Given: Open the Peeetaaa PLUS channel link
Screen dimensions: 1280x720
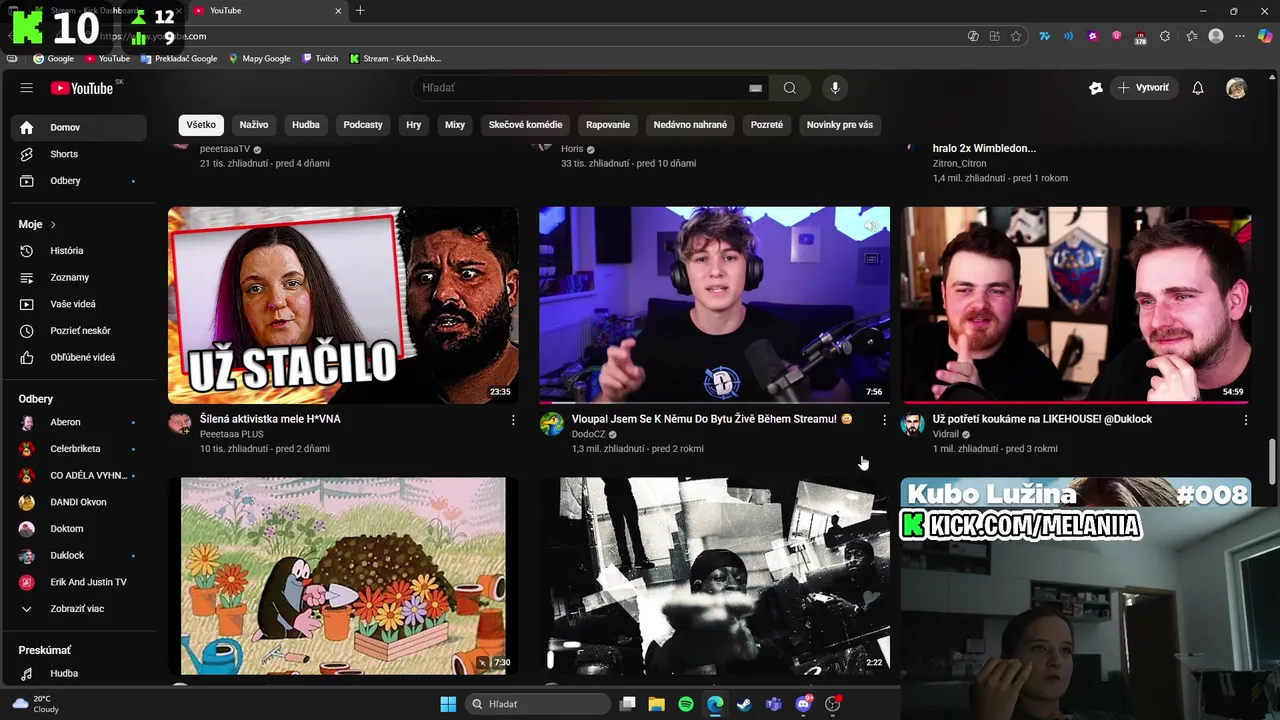Looking at the screenshot, I should tap(231, 434).
